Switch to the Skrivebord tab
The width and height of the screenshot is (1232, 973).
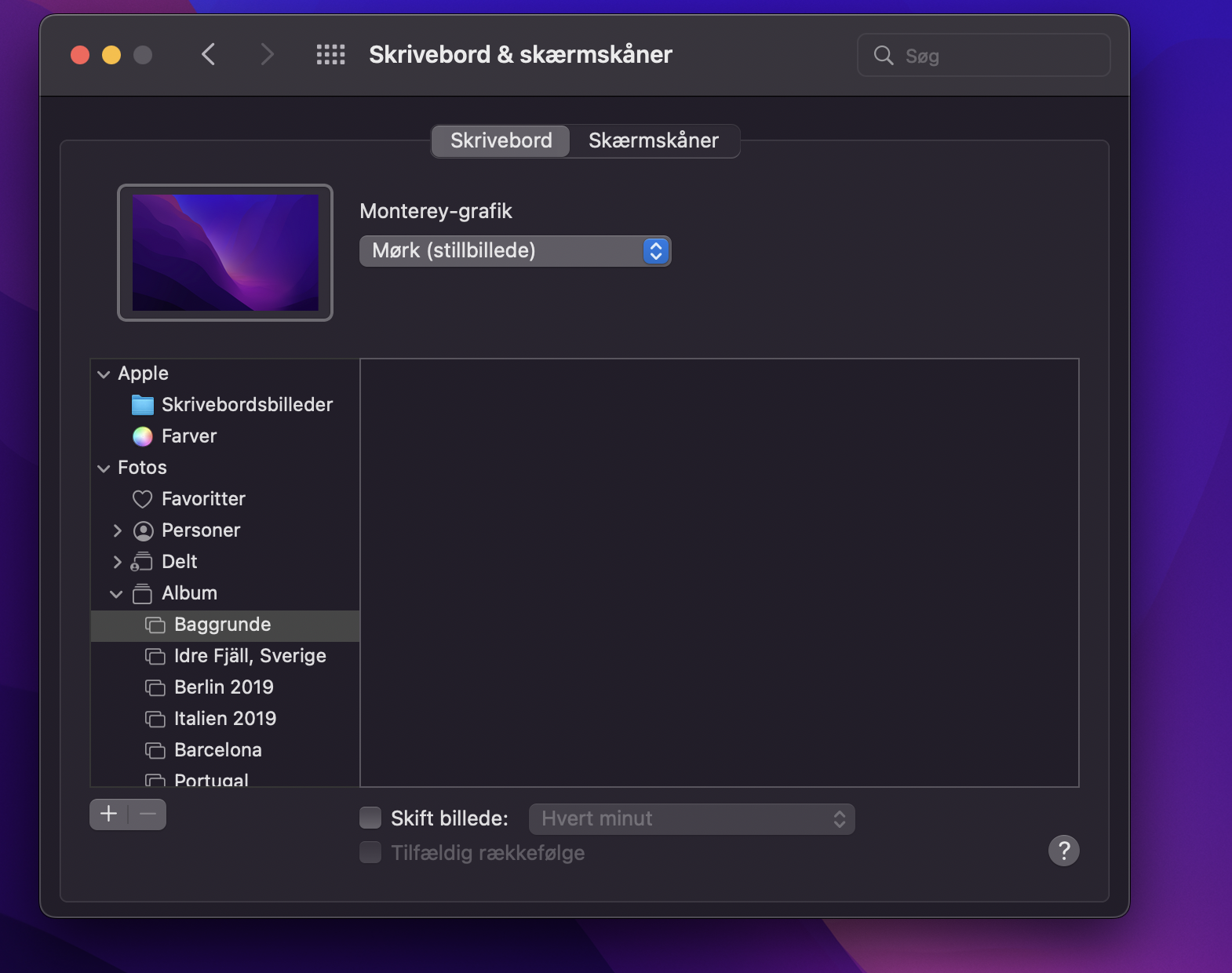pyautogui.click(x=501, y=141)
